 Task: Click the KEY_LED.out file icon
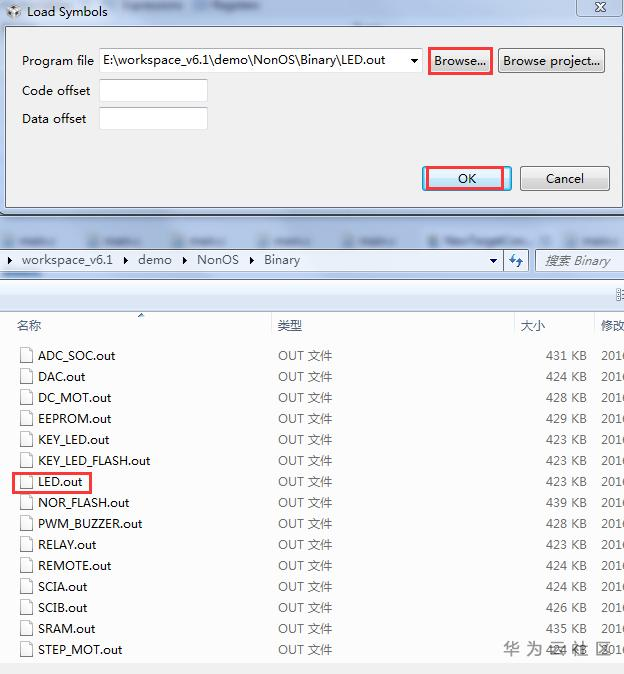click(x=26, y=439)
